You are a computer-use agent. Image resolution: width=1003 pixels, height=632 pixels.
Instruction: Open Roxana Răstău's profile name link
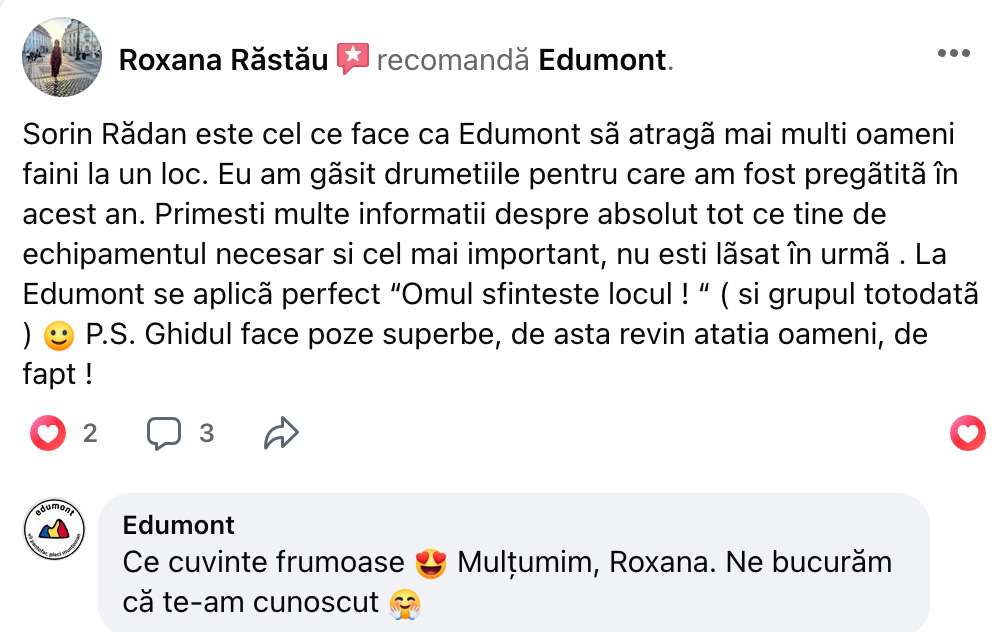pos(223,60)
